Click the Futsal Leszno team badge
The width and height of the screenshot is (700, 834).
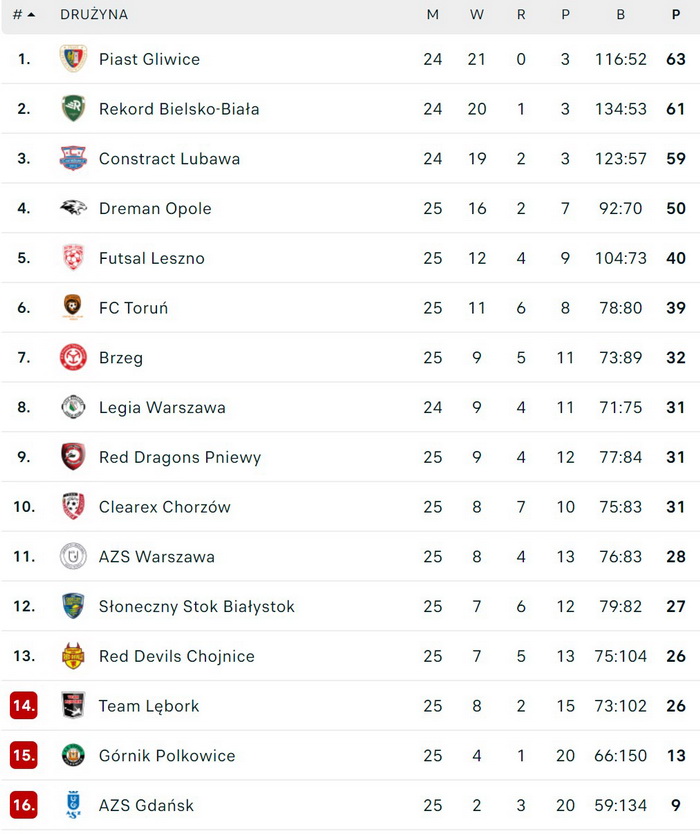pyautogui.click(x=73, y=258)
